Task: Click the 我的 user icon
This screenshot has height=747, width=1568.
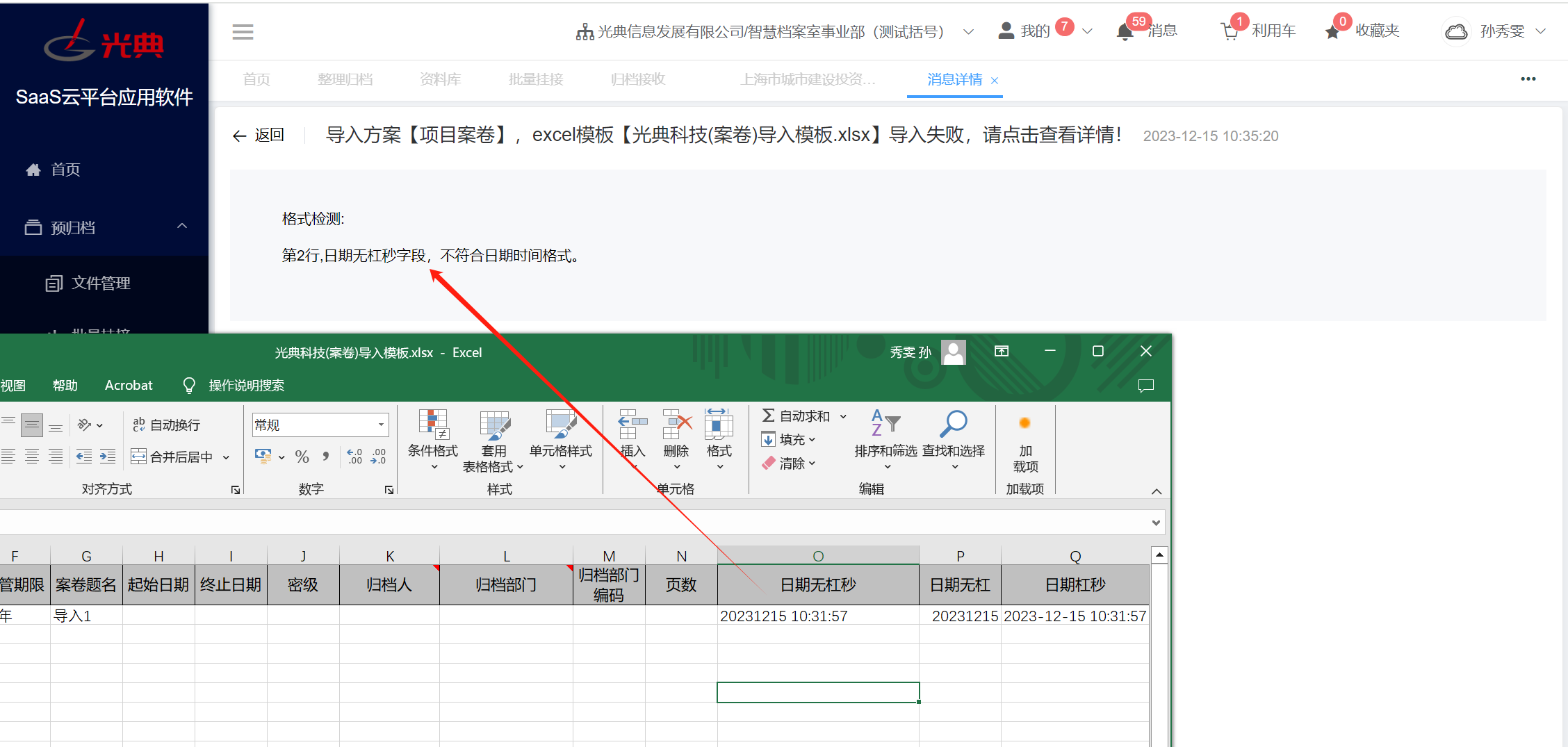Action: click(x=1006, y=31)
